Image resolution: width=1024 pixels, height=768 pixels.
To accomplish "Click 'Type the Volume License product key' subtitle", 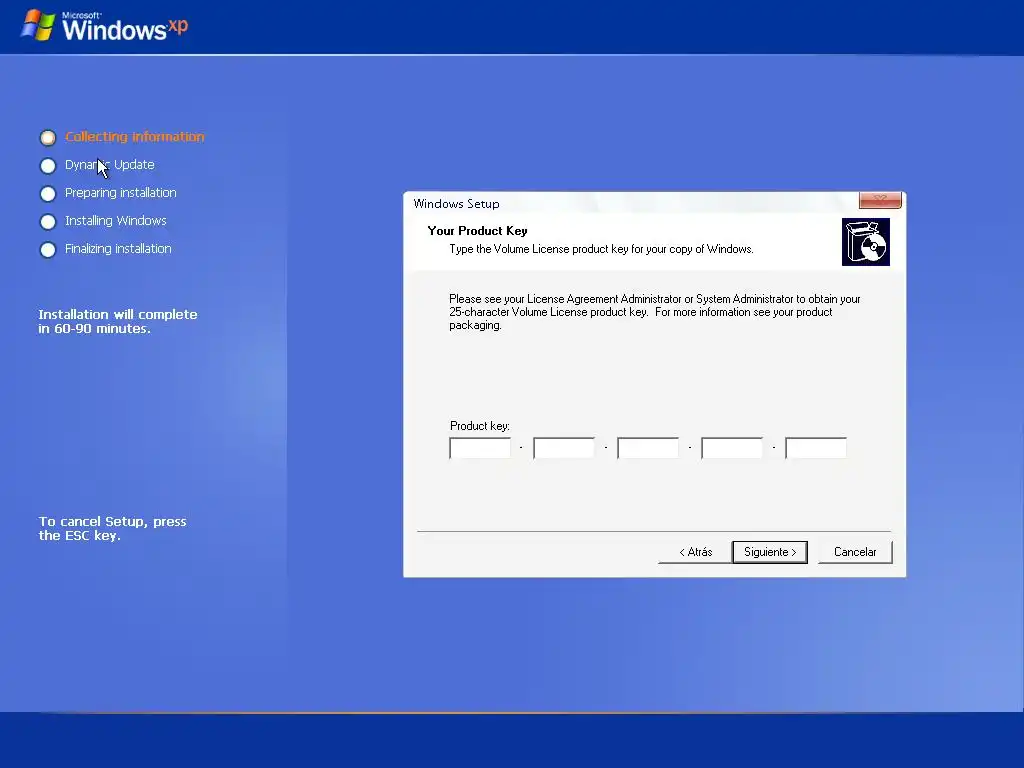I will click(601, 249).
